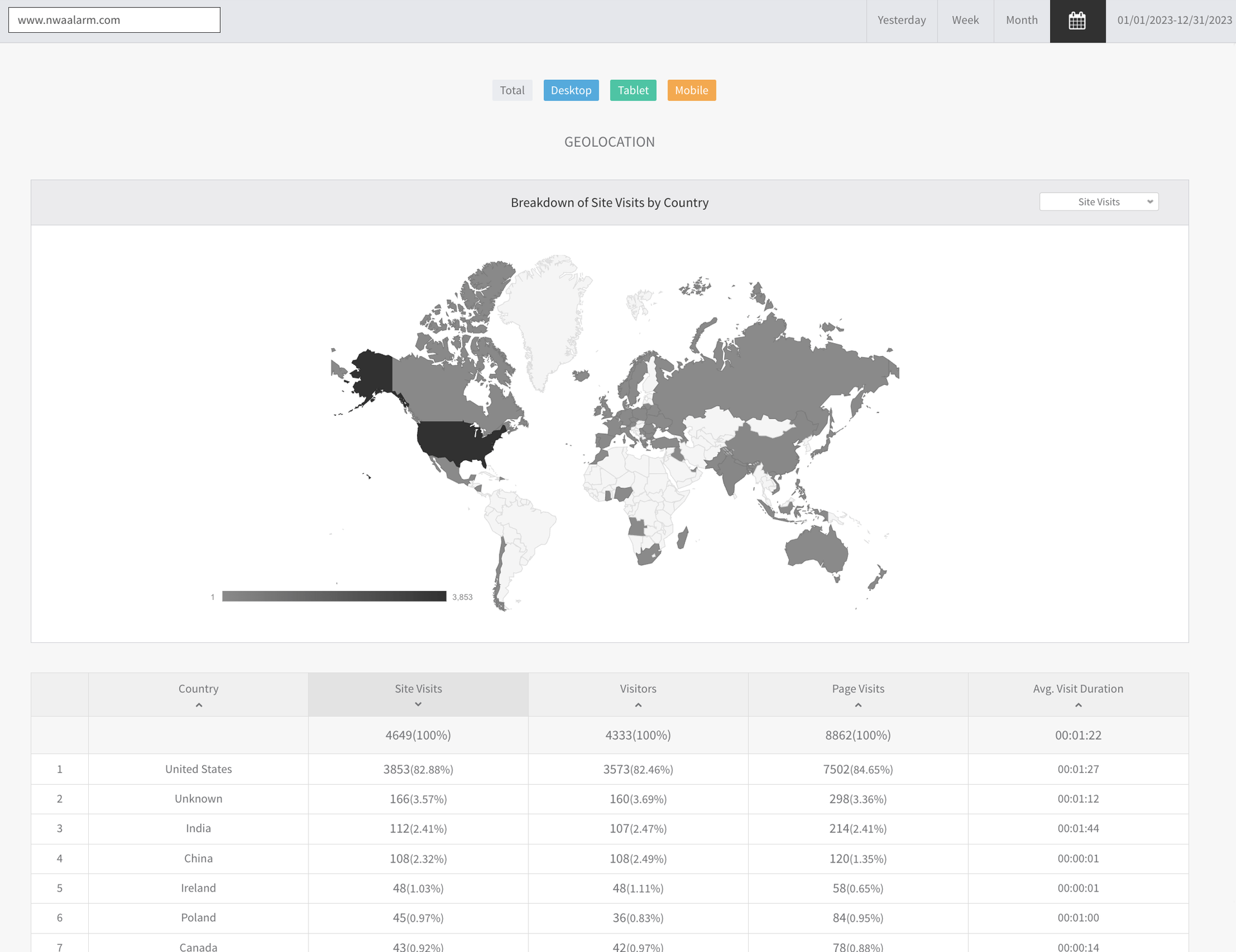
Task: Click the Site Visits column sort arrow
Action: [x=418, y=704]
